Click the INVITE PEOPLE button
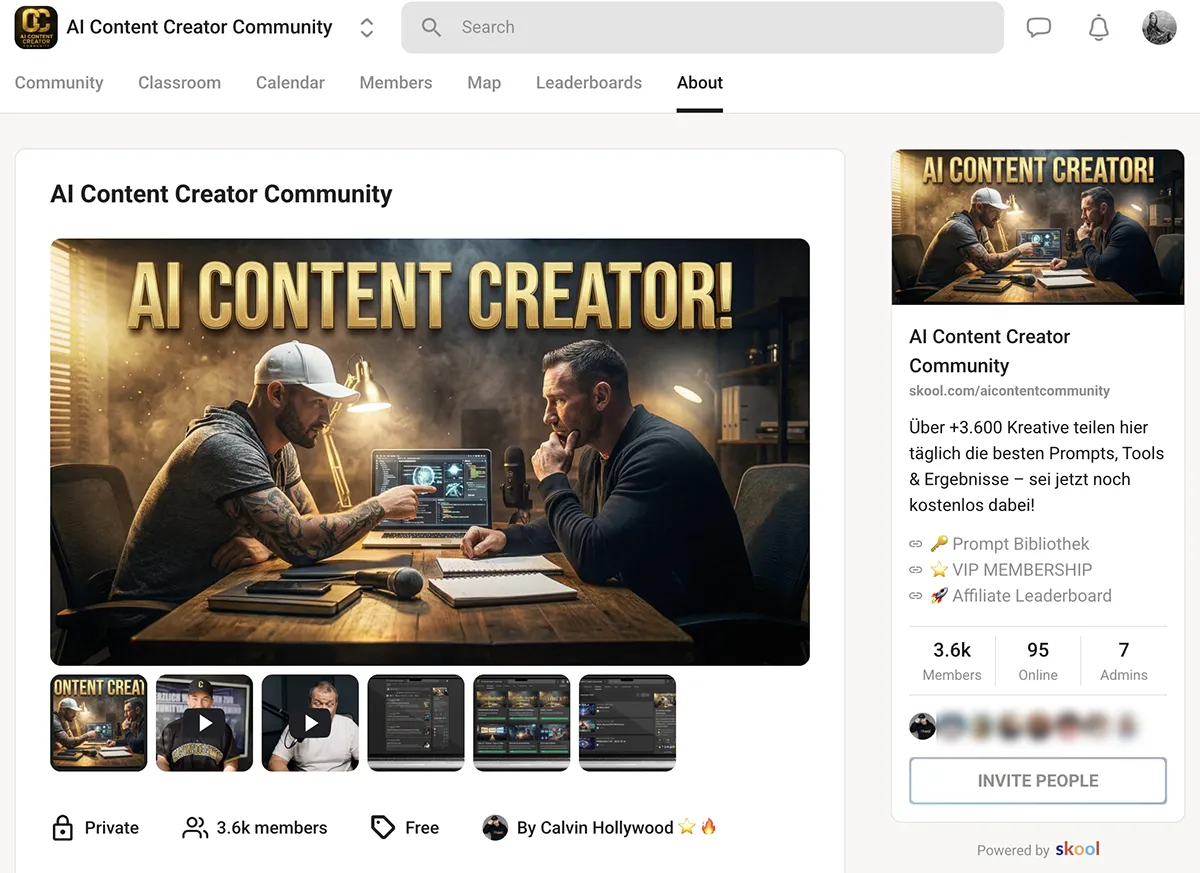Image resolution: width=1200 pixels, height=873 pixels. 1037,780
